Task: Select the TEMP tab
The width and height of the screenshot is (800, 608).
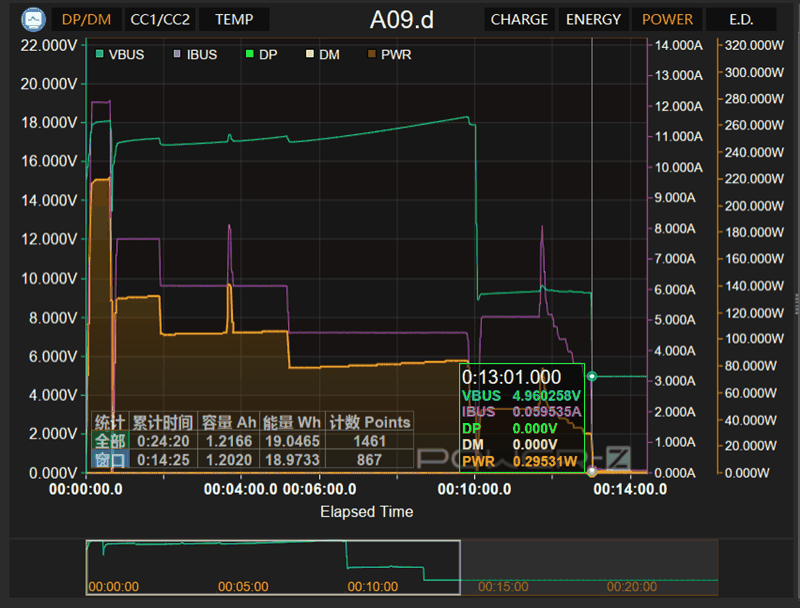Action: [234, 19]
